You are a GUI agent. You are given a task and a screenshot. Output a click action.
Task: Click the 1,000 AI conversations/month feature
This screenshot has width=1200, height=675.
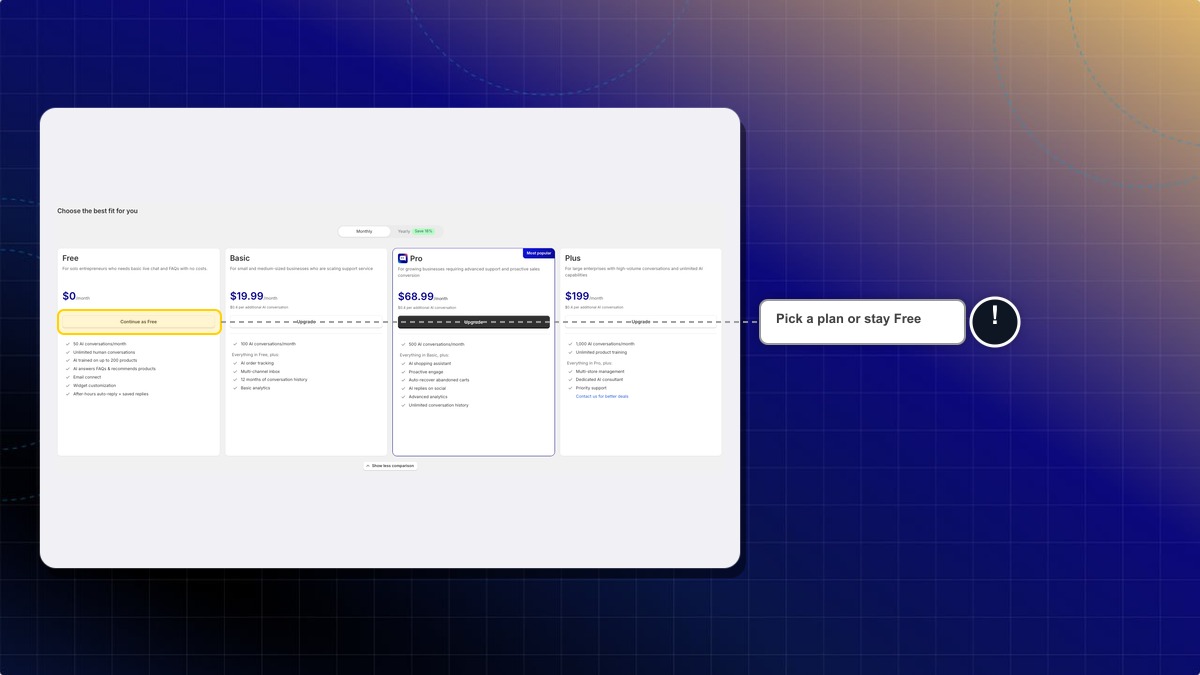(605, 344)
